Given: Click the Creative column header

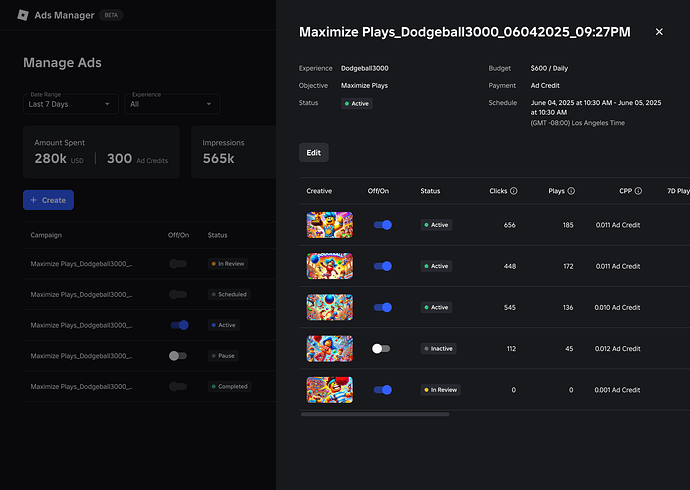Looking at the screenshot, I should tap(319, 191).
